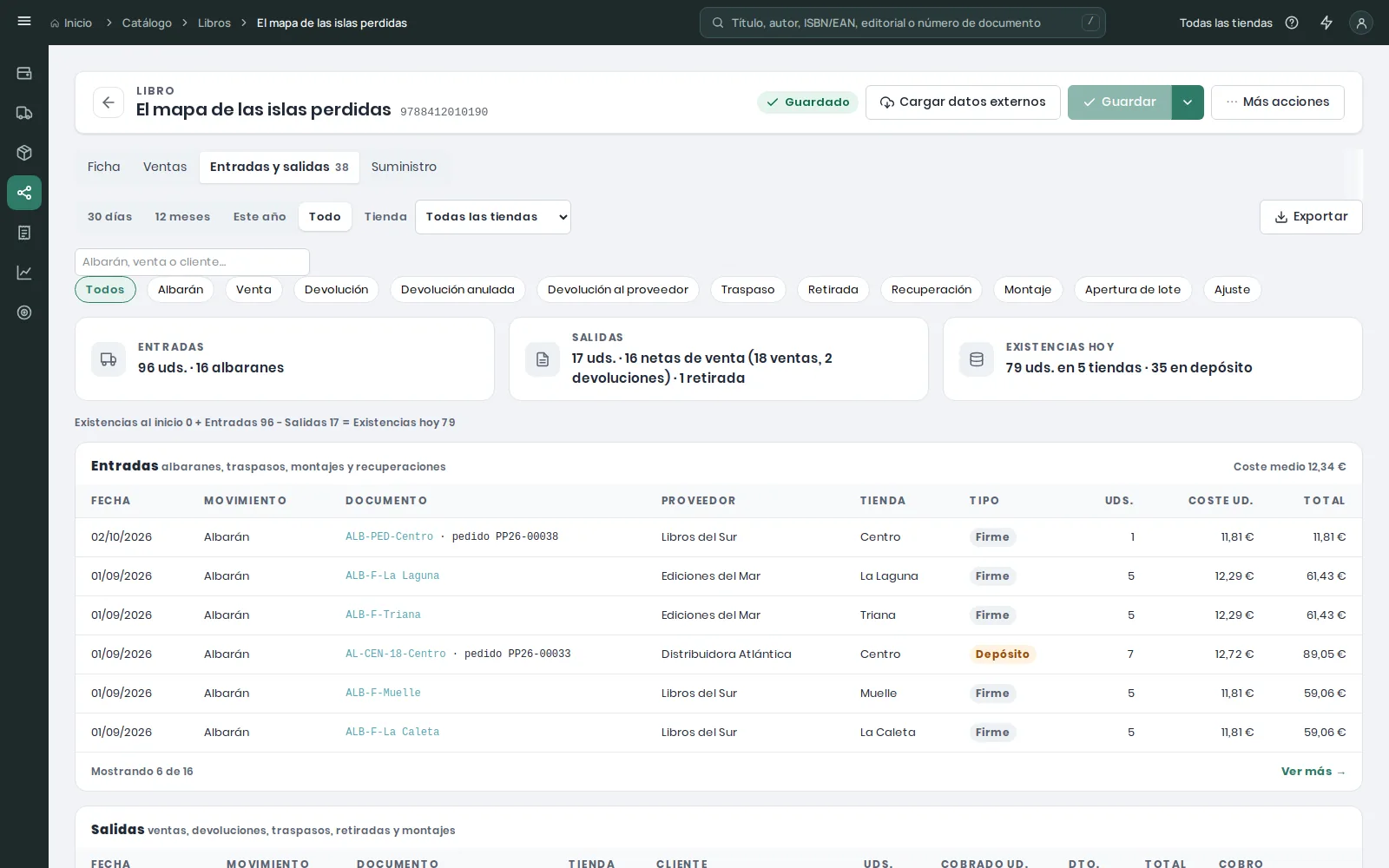This screenshot has height=868, width=1389.
Task: Click Ver más to show more entries
Action: coord(1313,772)
